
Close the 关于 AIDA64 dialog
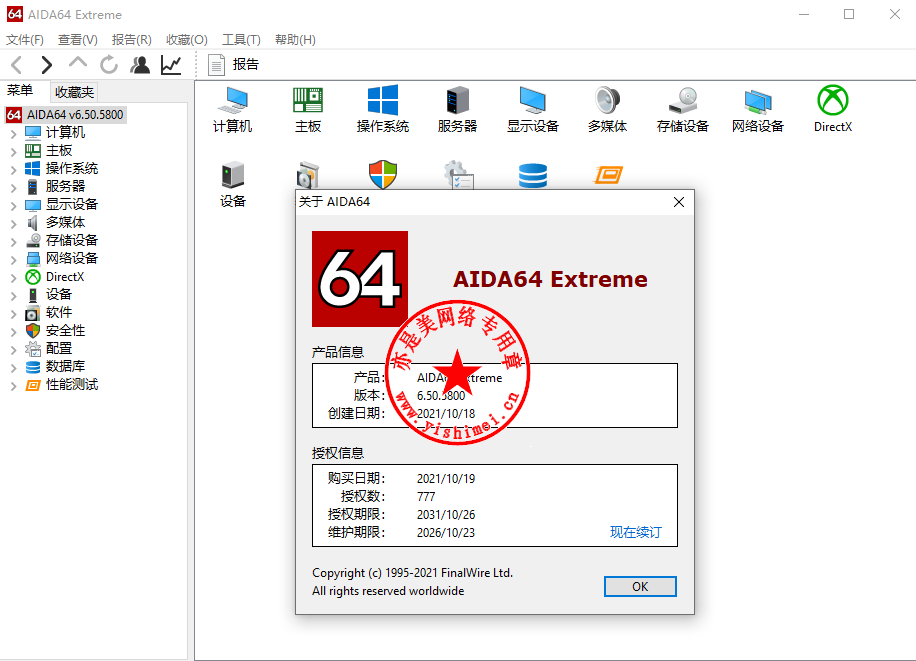tap(678, 202)
